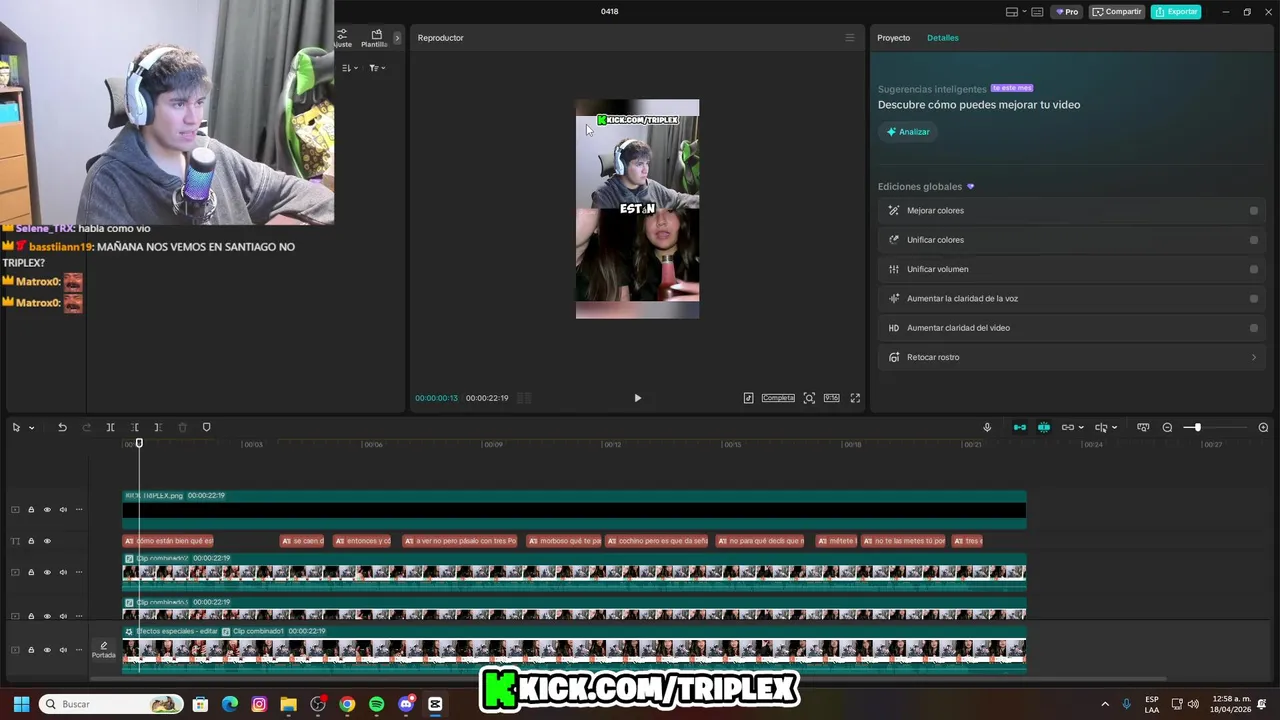This screenshot has width=1280, height=720.
Task: Expand Retocar rostro options
Action: tap(1254, 357)
